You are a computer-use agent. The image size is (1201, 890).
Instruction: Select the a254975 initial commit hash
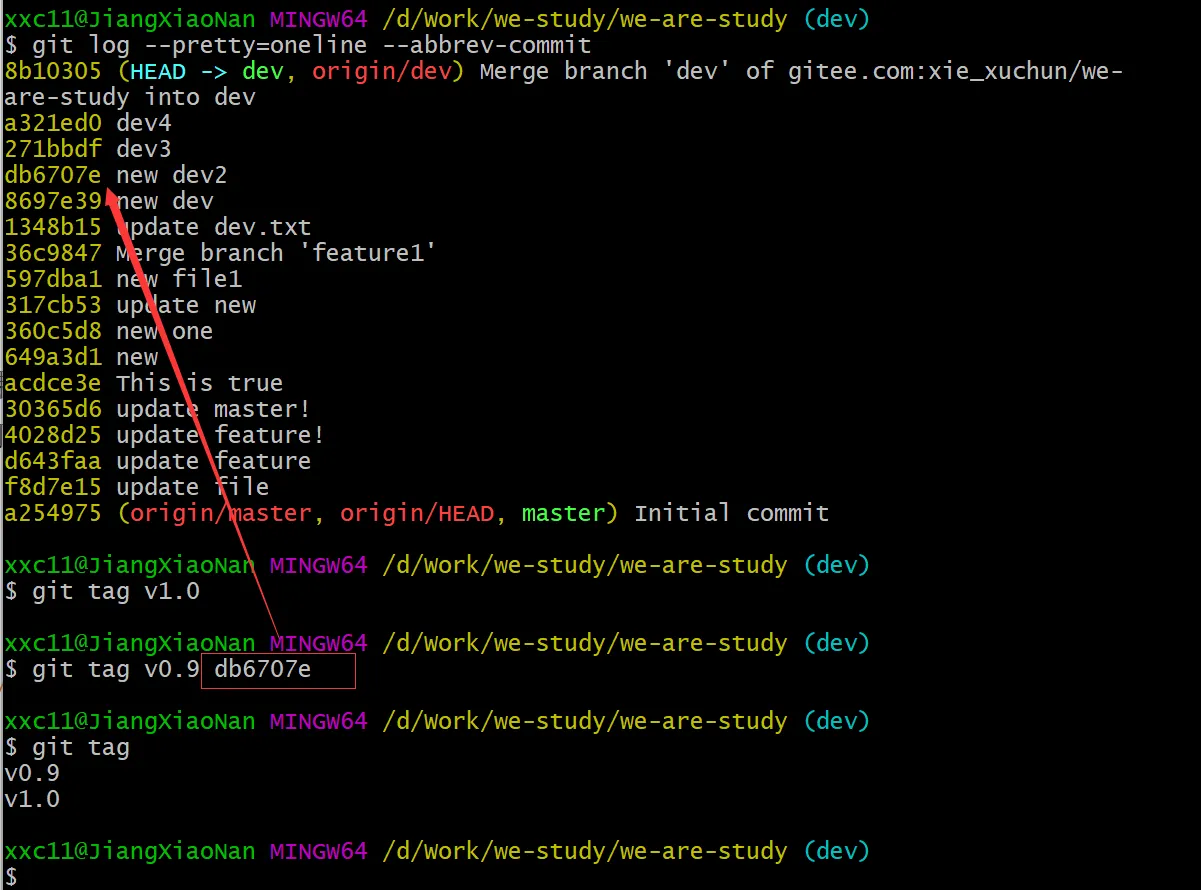click(52, 513)
